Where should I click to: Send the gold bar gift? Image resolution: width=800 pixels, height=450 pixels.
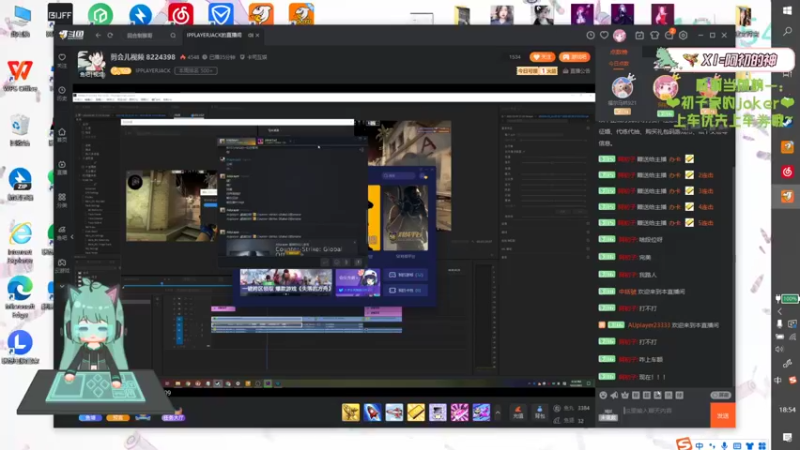416,412
